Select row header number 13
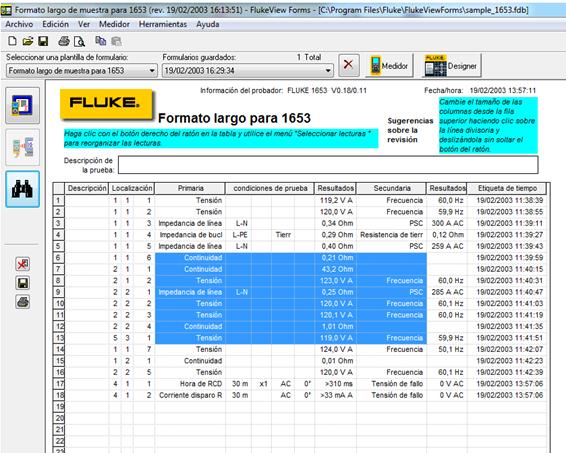The image size is (566, 453). pyautogui.click(x=59, y=338)
